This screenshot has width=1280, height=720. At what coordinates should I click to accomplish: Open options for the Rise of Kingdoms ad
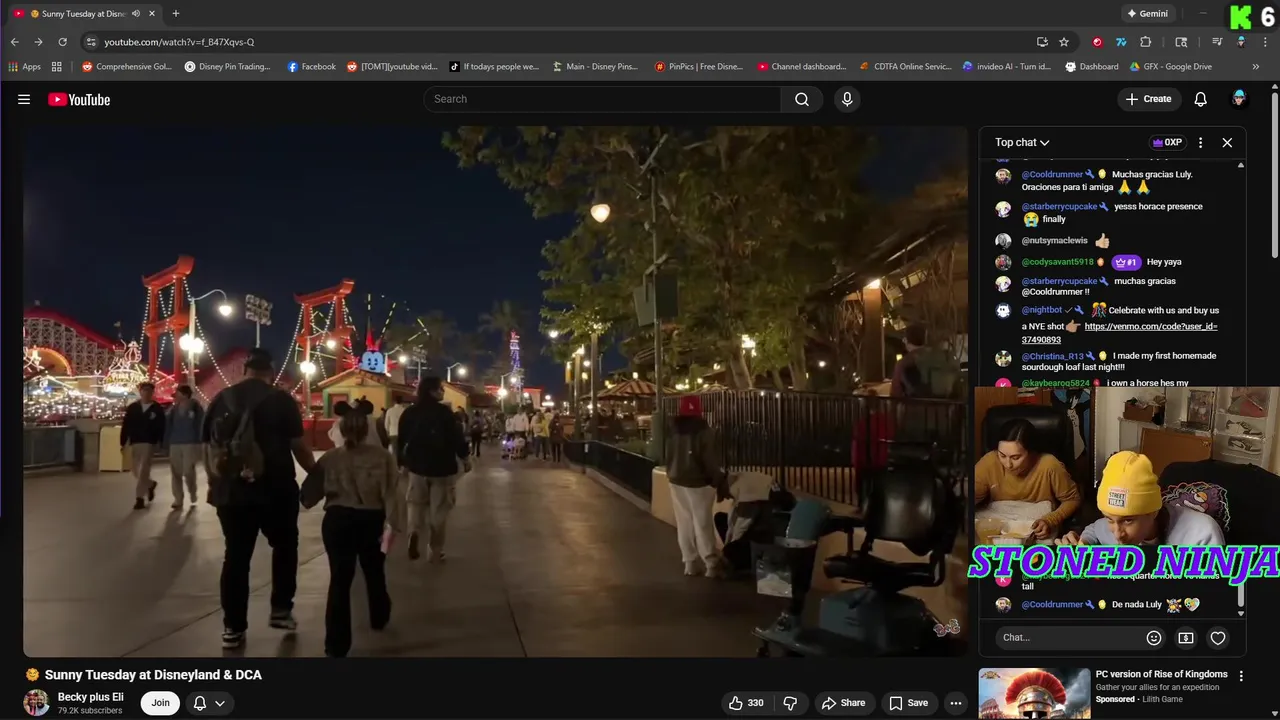point(1241,676)
